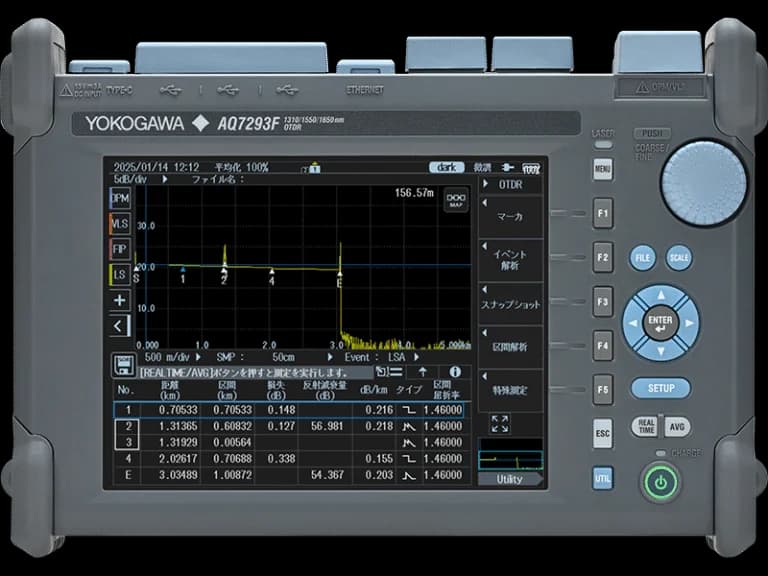Viewport: 768px width, 576px height.
Task: Tap the floppy disk save icon
Action: pos(123,365)
